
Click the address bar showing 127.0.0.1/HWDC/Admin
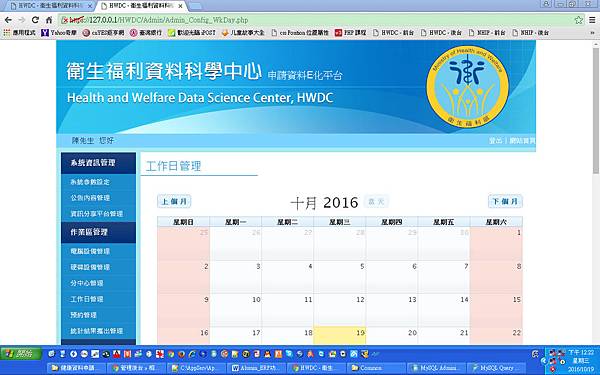(x=318, y=20)
